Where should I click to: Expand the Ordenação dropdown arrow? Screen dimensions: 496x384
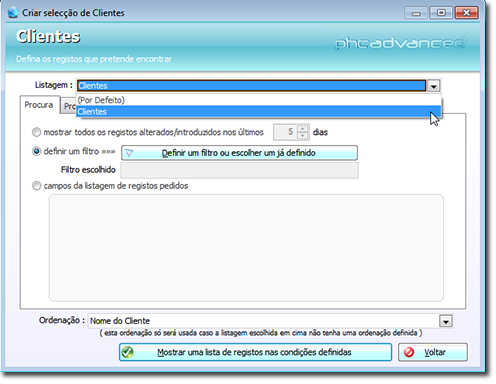446,321
